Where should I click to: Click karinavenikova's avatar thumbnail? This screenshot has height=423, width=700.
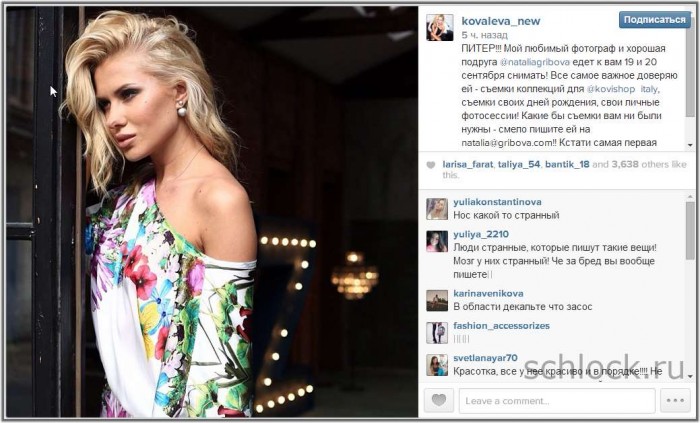click(x=437, y=300)
